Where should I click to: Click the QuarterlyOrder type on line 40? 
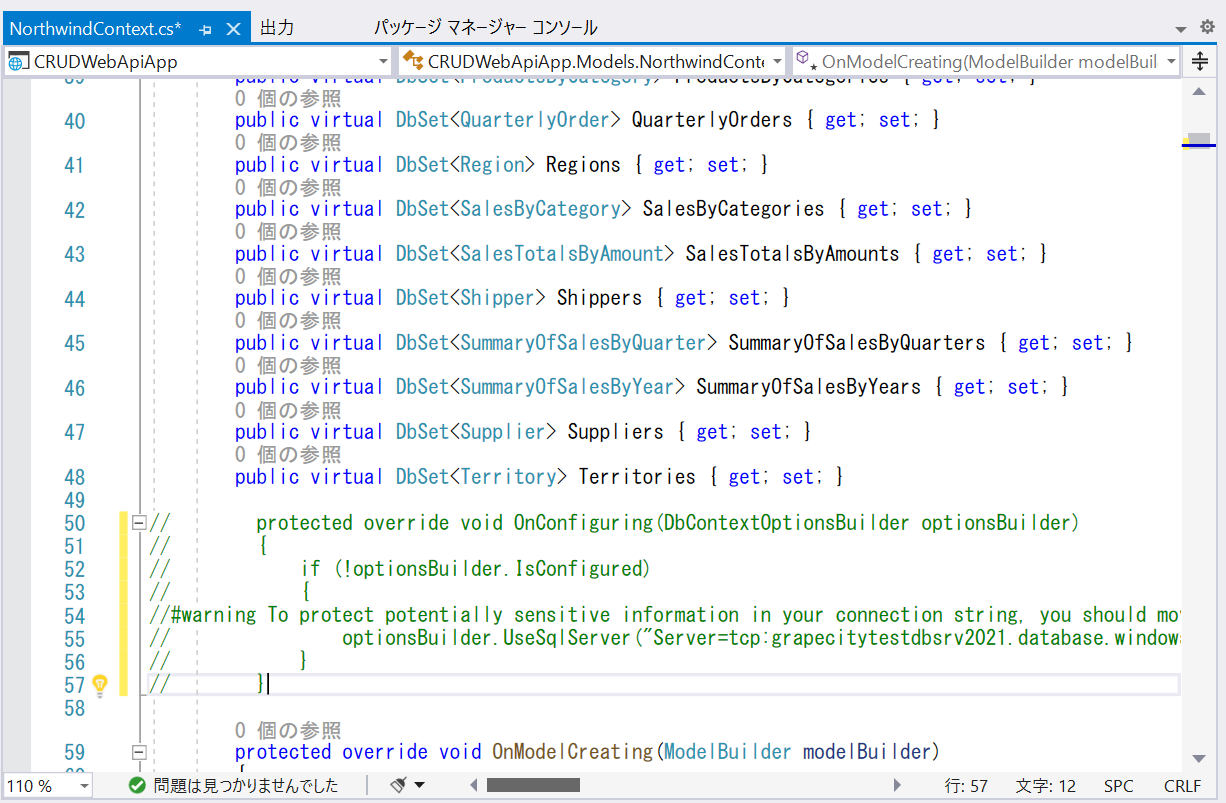(535, 120)
